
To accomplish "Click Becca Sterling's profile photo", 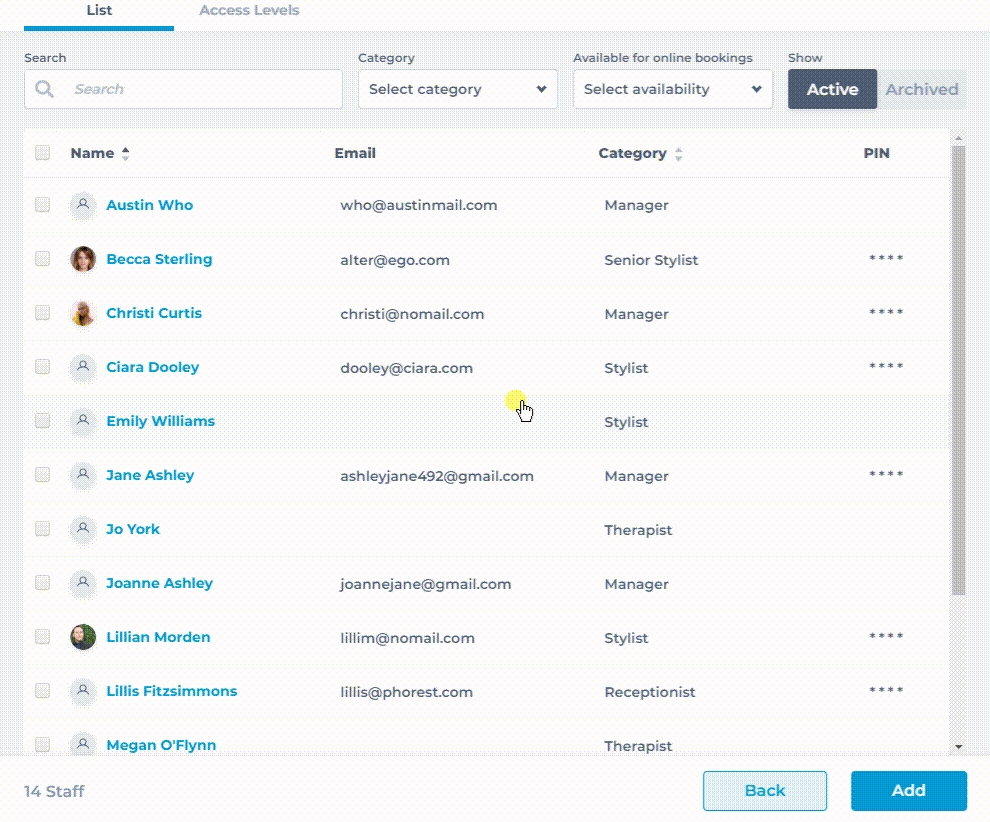I will click(82, 258).
